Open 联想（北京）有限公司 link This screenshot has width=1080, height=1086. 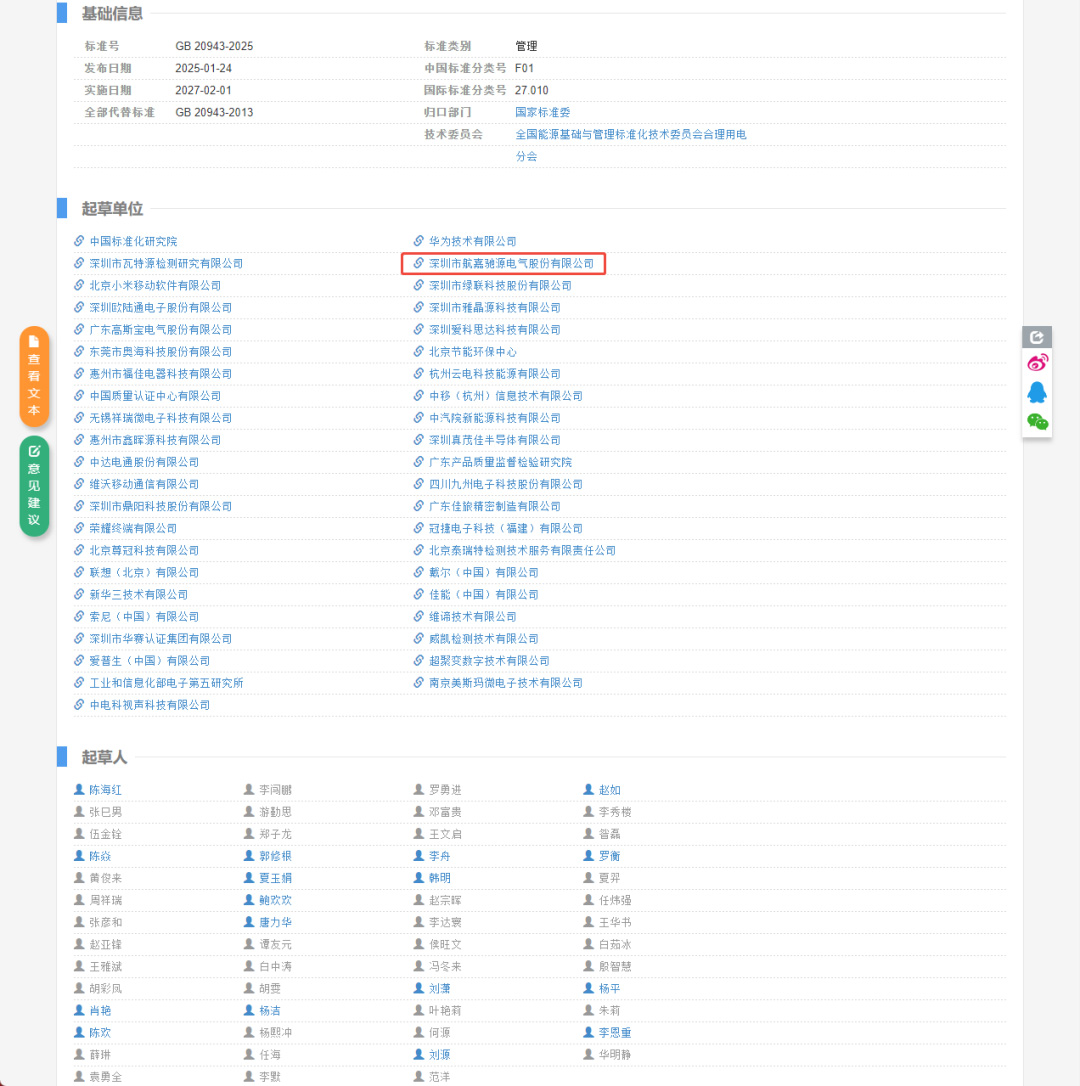click(x=144, y=572)
